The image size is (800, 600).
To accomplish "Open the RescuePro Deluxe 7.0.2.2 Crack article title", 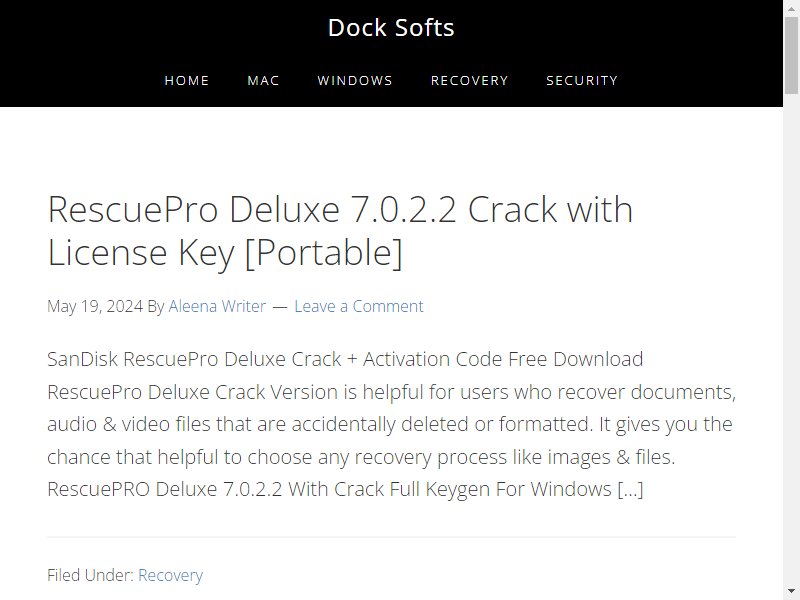I will tap(340, 231).
